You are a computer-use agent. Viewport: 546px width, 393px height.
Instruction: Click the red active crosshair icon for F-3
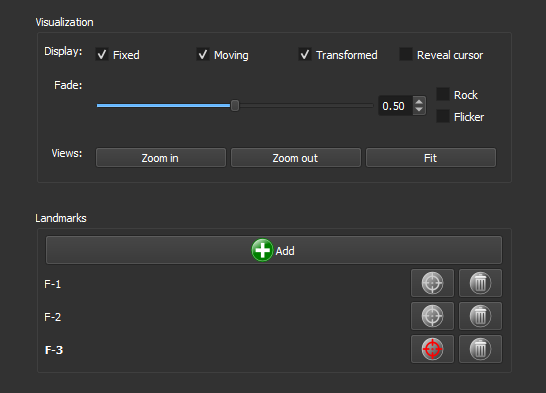click(432, 349)
